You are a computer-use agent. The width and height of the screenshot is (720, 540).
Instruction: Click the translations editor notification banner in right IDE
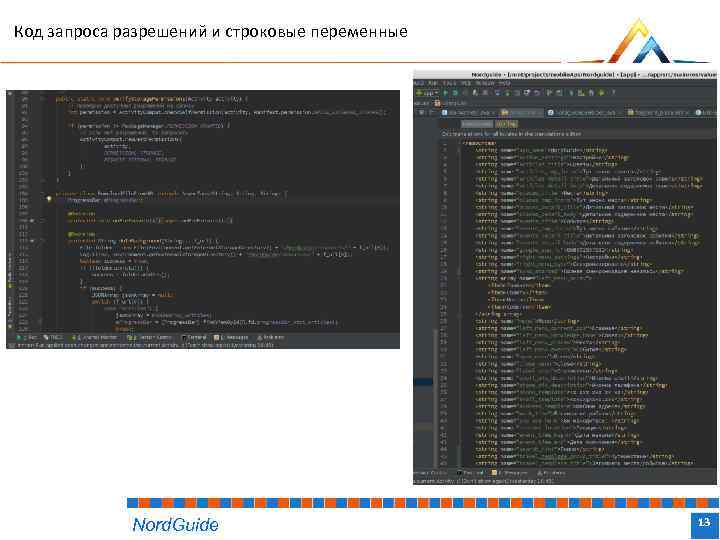click(x=578, y=134)
